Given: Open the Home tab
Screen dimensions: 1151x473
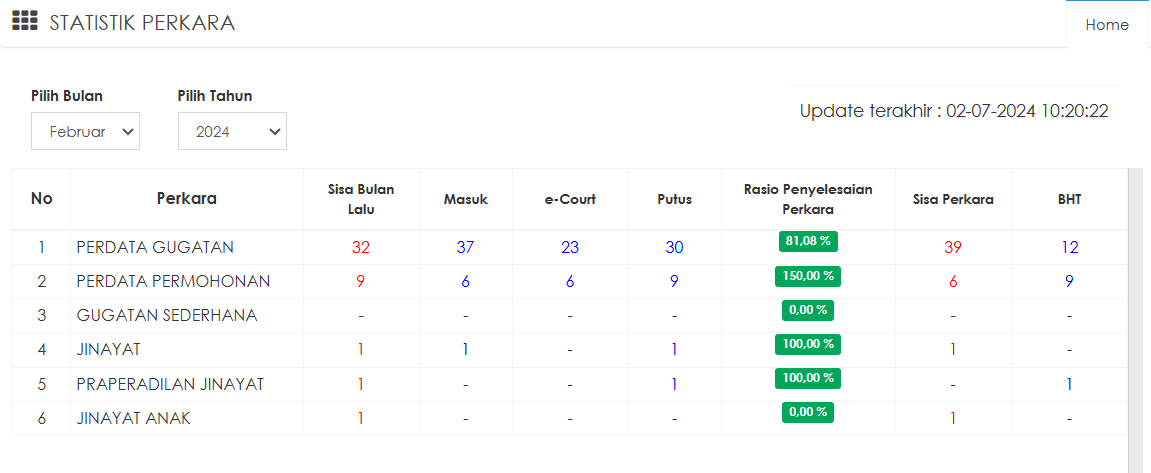Looking at the screenshot, I should click(x=1107, y=25).
